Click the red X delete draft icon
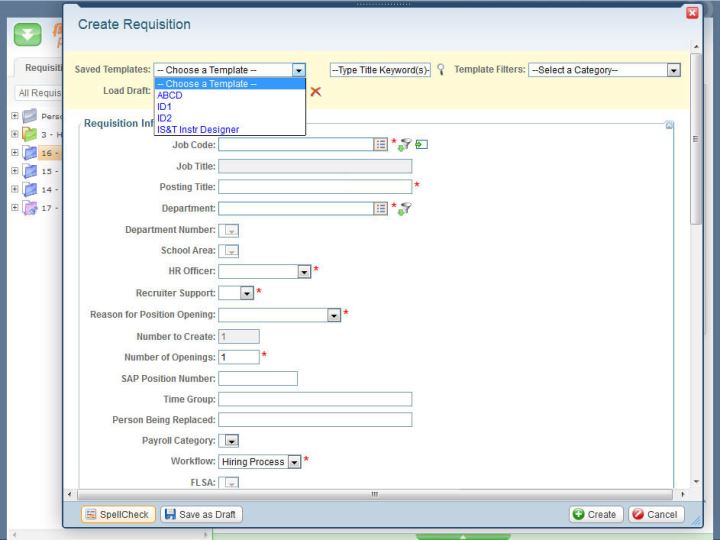This screenshot has width=720, height=540. (x=316, y=91)
